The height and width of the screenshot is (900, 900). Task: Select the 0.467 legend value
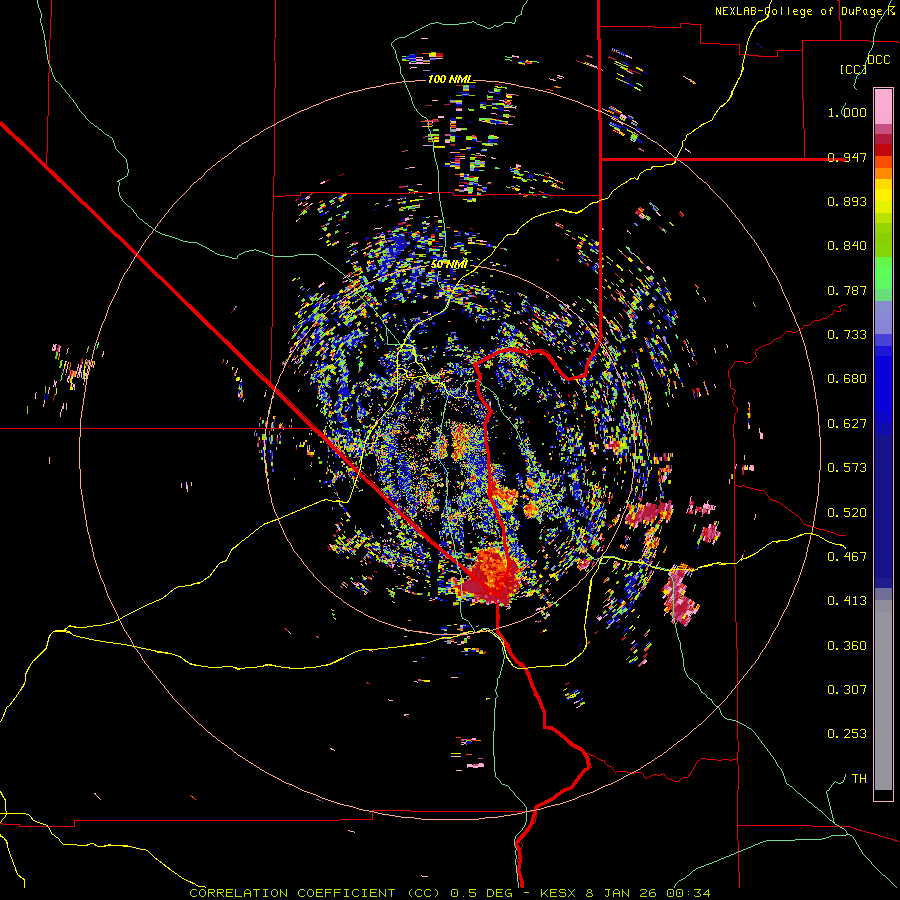pos(847,557)
